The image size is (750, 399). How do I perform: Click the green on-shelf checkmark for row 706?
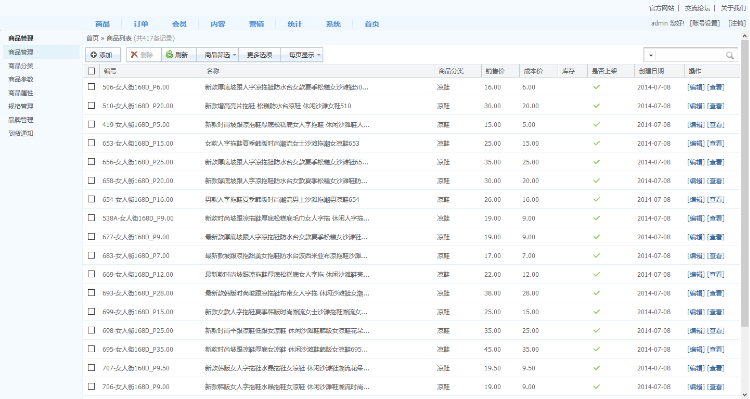point(596,387)
